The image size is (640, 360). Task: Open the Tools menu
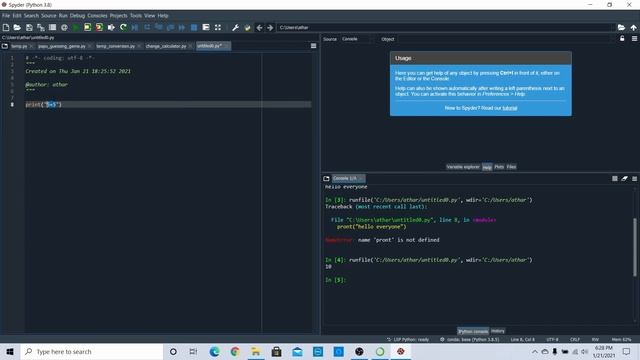[x=136, y=16]
